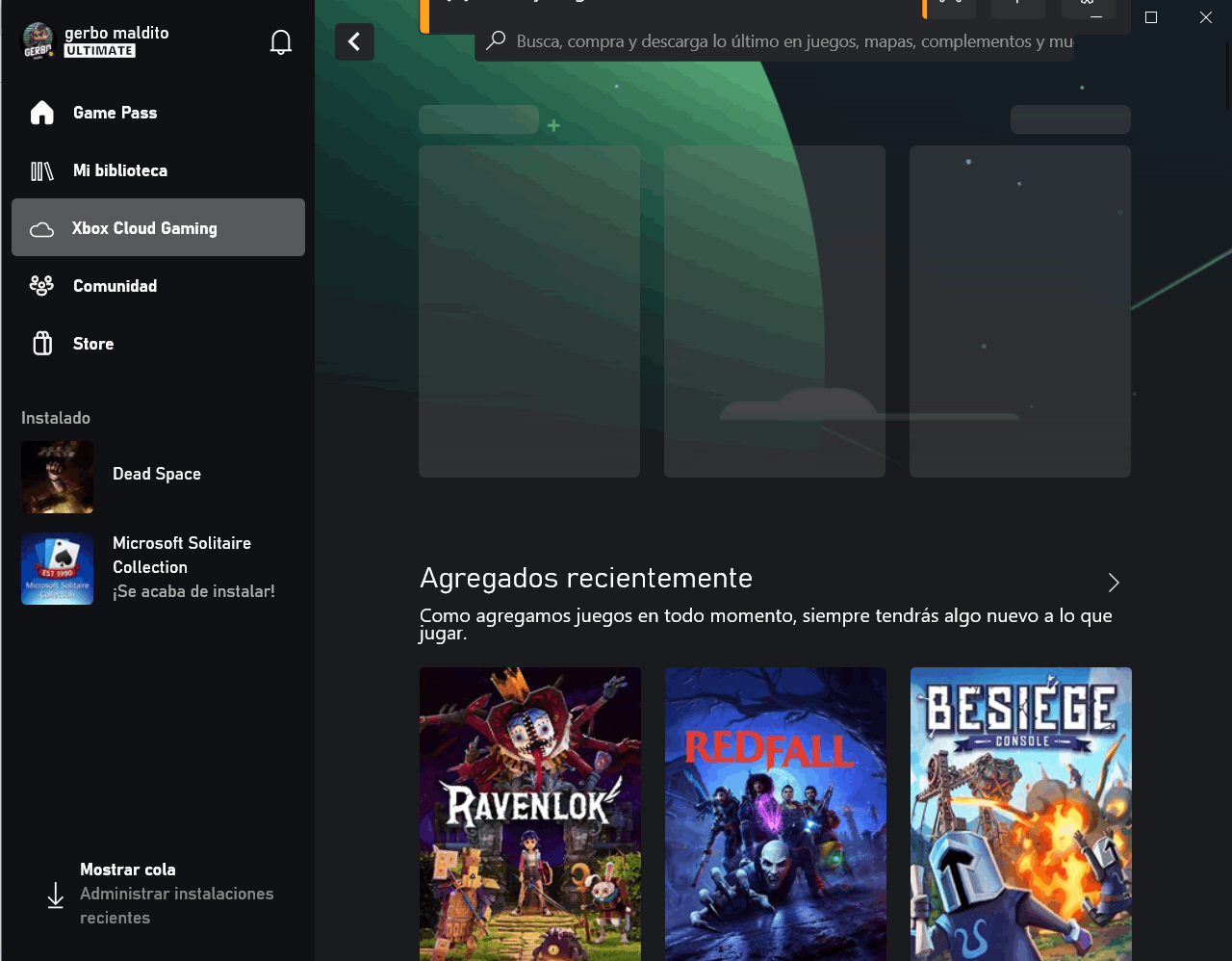
Task: Select Xbox Cloud Gaming in sidebar
Action: [158, 227]
